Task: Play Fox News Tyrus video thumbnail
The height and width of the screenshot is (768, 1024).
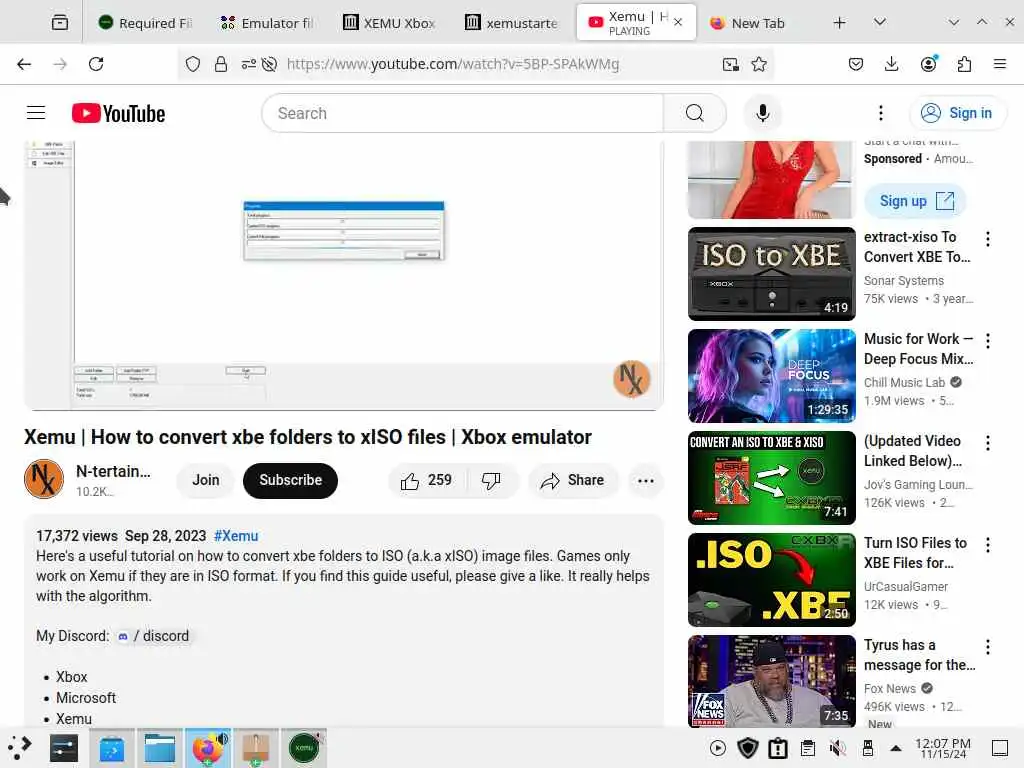Action: [x=771, y=681]
